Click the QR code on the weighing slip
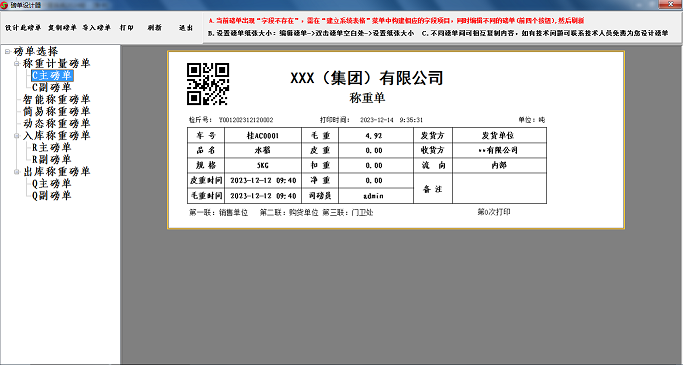This screenshot has height=365, width=683. click(x=208, y=84)
